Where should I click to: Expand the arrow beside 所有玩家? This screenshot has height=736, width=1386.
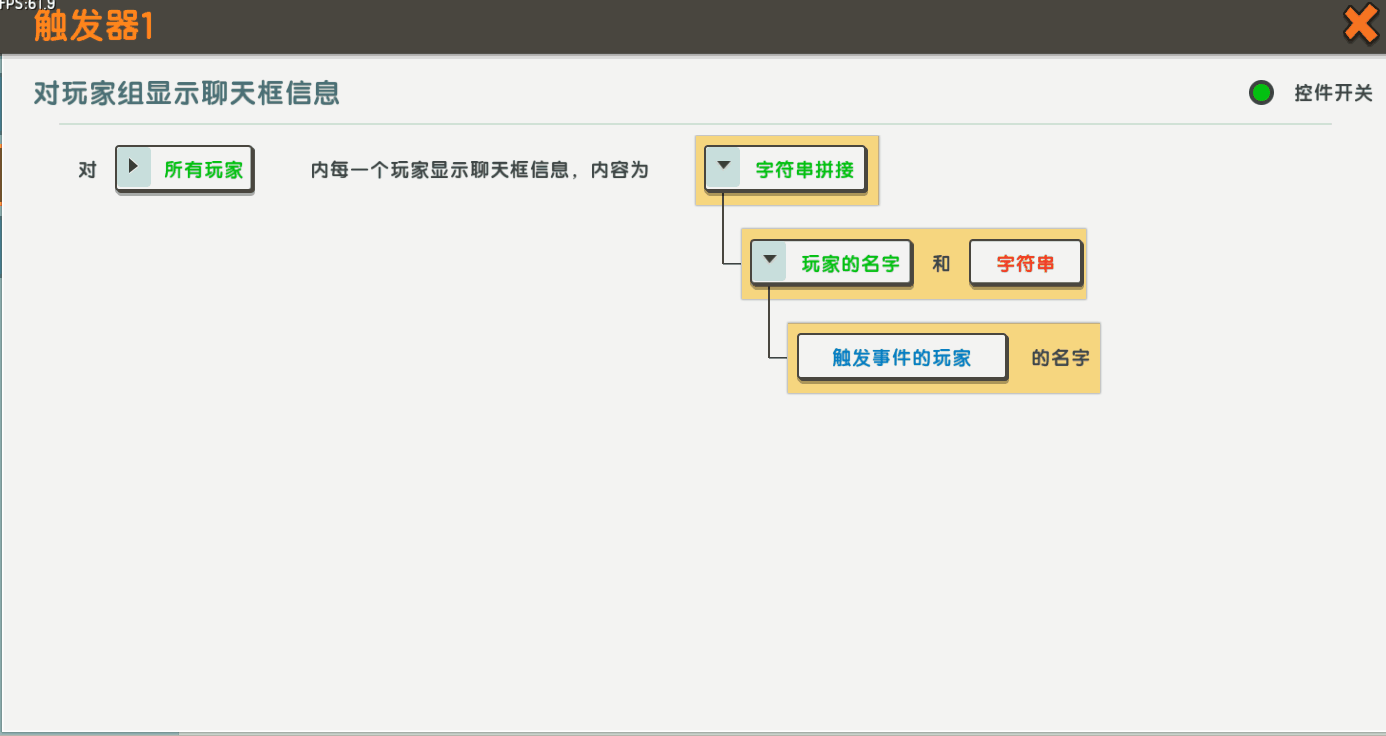pos(133,168)
